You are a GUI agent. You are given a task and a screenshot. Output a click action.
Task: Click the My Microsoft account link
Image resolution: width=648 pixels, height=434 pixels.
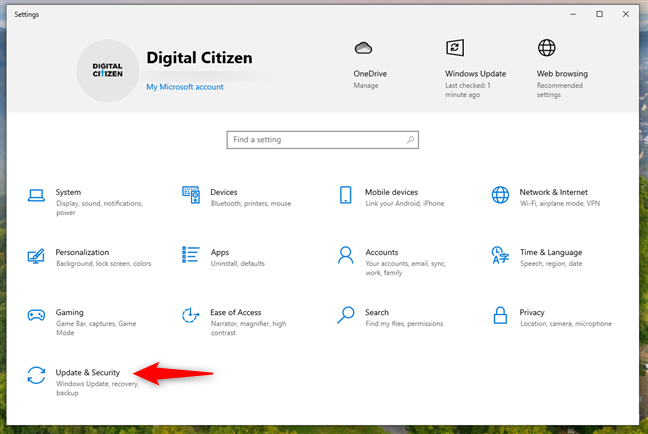pos(184,87)
